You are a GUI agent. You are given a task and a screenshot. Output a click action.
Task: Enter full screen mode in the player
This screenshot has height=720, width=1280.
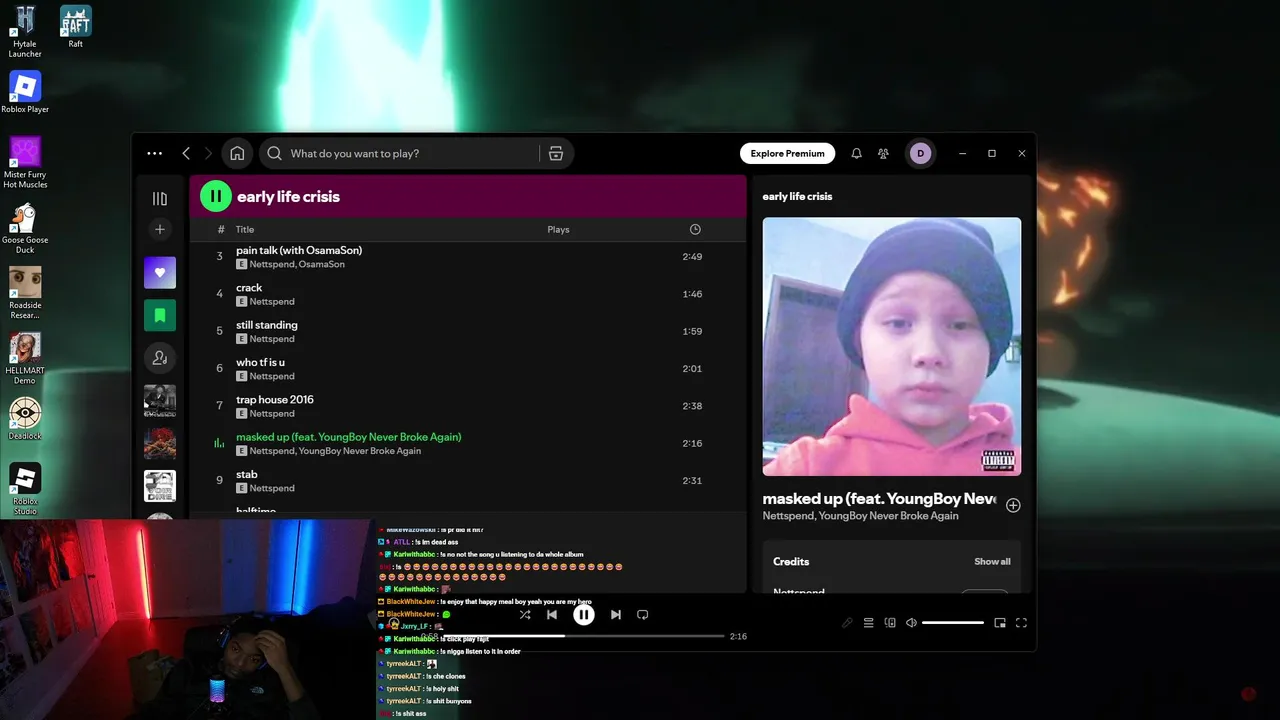(x=1021, y=623)
